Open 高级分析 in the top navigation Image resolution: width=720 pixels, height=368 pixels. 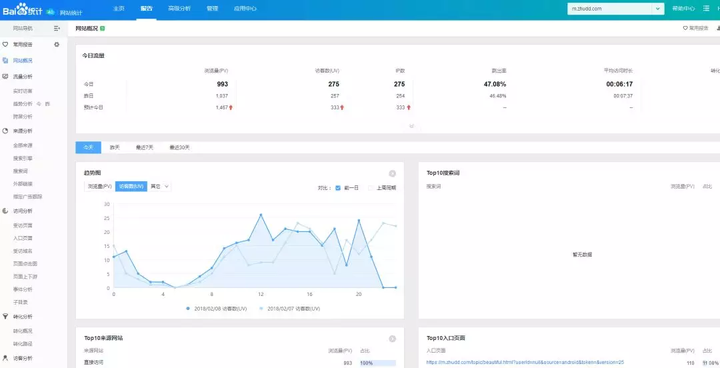click(179, 9)
